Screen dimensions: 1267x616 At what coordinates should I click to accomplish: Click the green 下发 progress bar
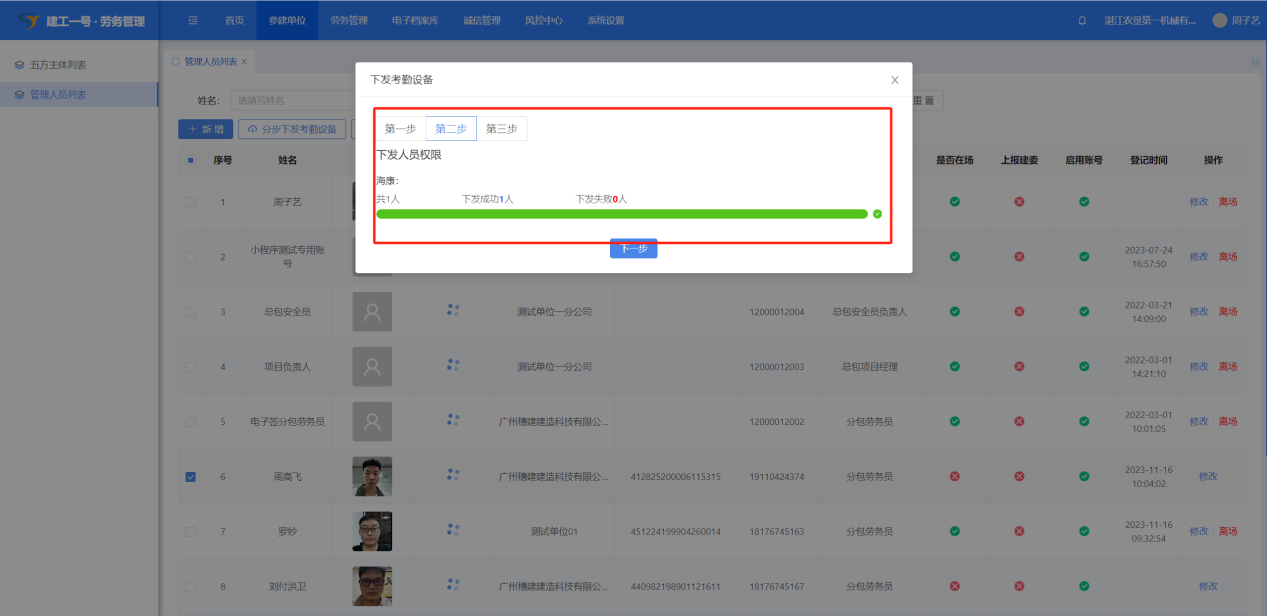pos(620,214)
